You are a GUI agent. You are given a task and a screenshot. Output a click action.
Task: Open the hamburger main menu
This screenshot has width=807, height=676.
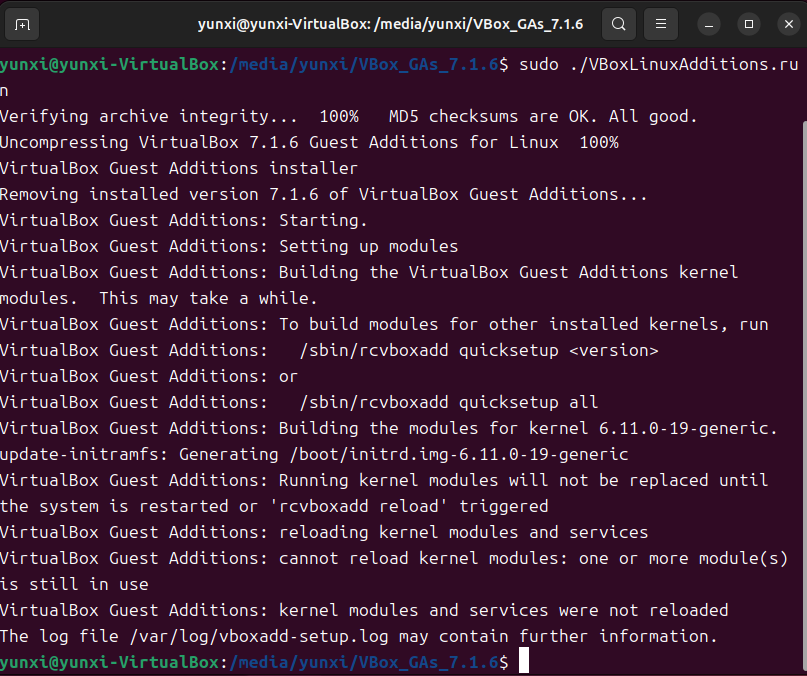661,24
